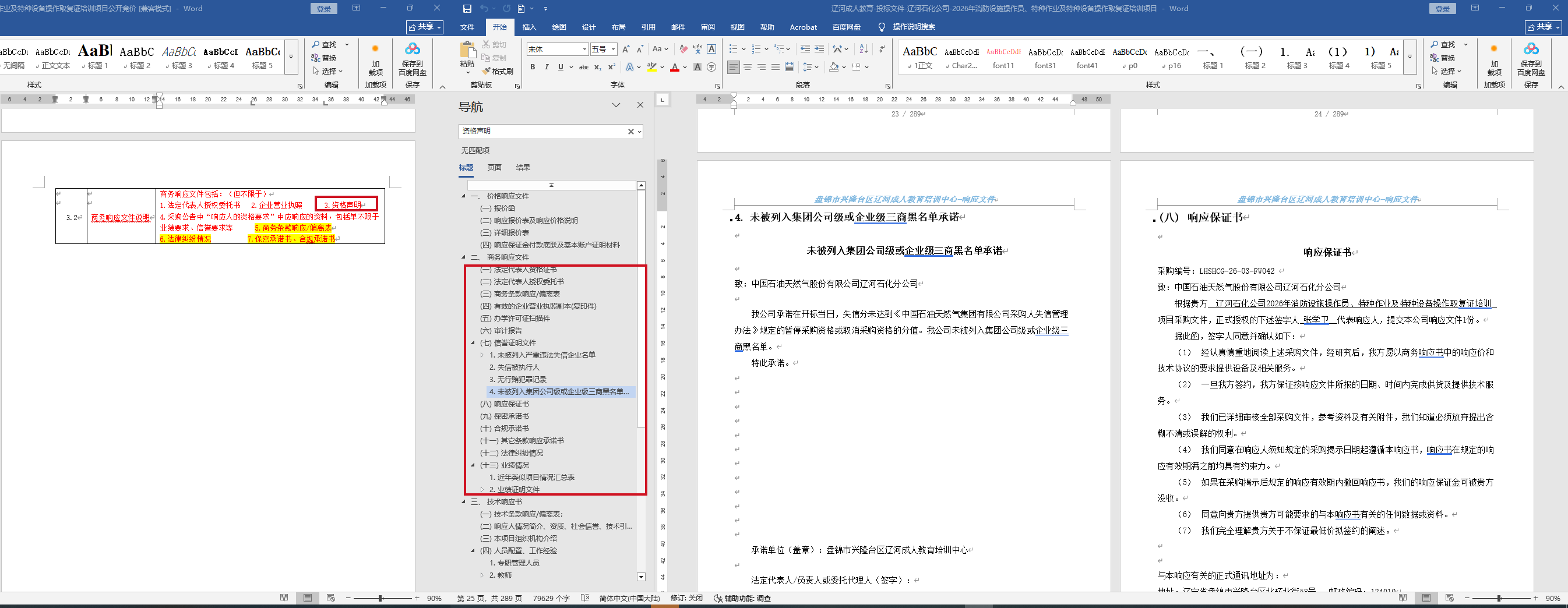Open the 设计 ribbon tab

coord(589,27)
